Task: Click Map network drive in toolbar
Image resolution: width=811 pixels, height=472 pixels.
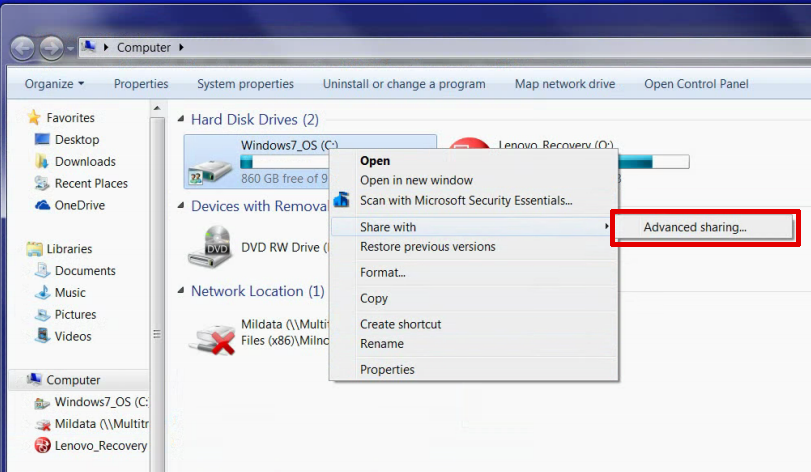Action: pos(564,84)
